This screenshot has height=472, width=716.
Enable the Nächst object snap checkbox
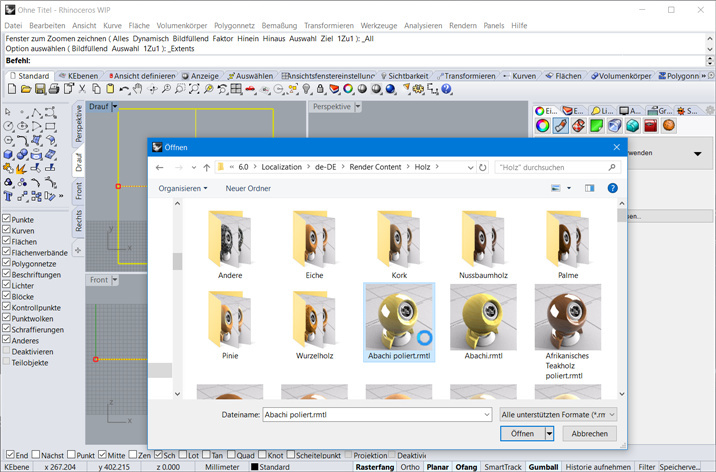point(36,455)
